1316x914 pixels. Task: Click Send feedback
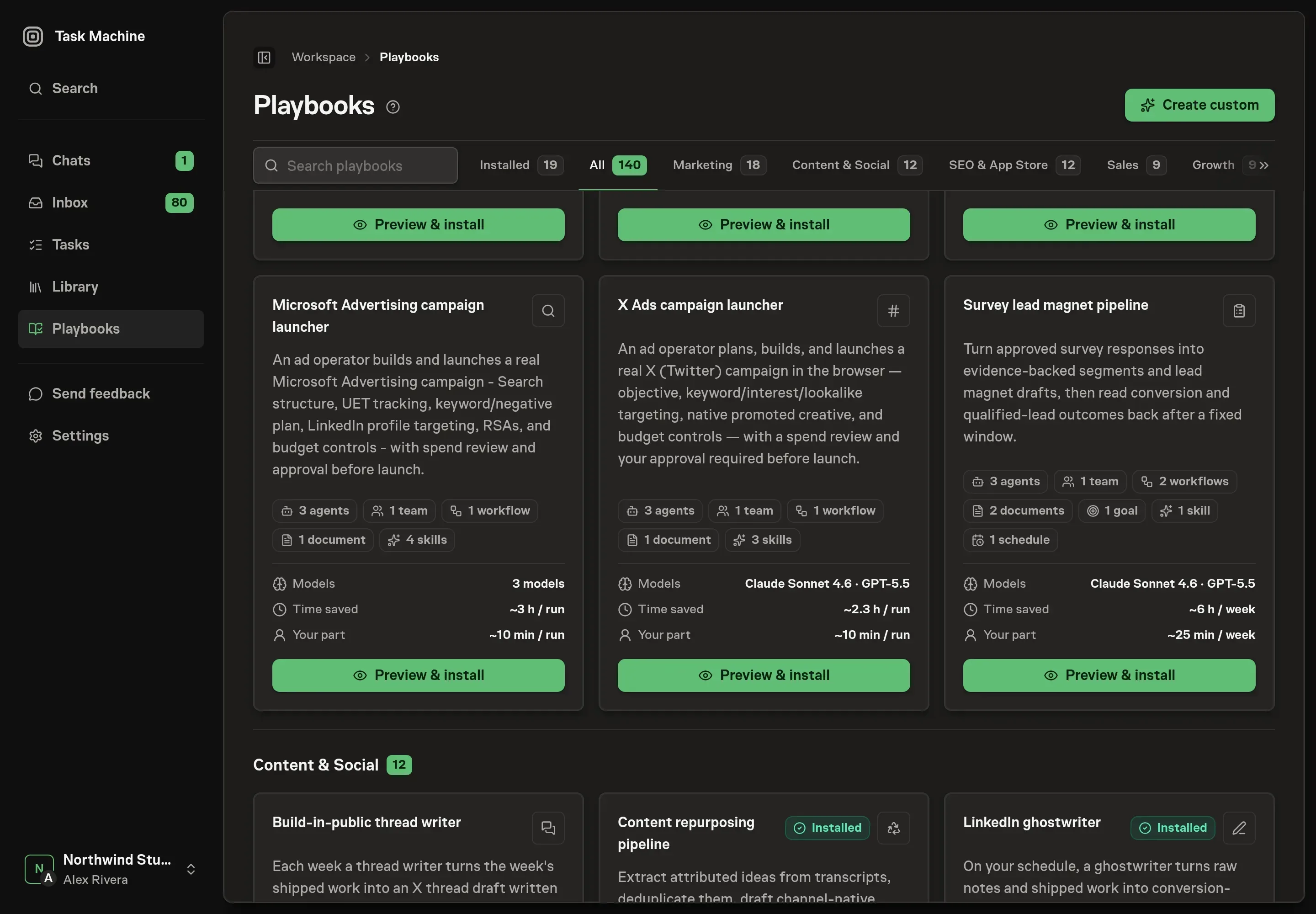(x=111, y=393)
